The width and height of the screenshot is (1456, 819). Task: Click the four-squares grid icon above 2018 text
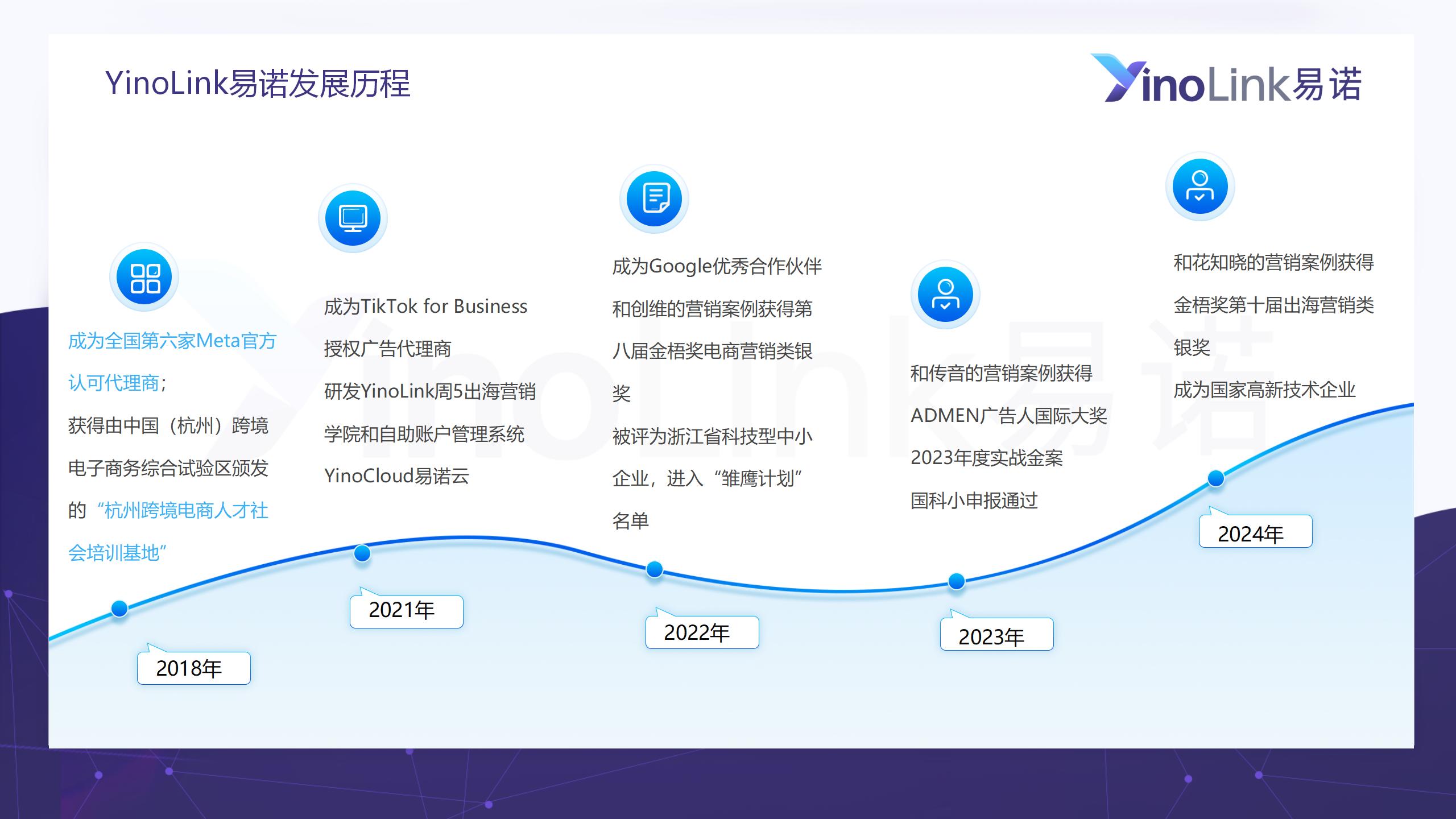coord(144,278)
